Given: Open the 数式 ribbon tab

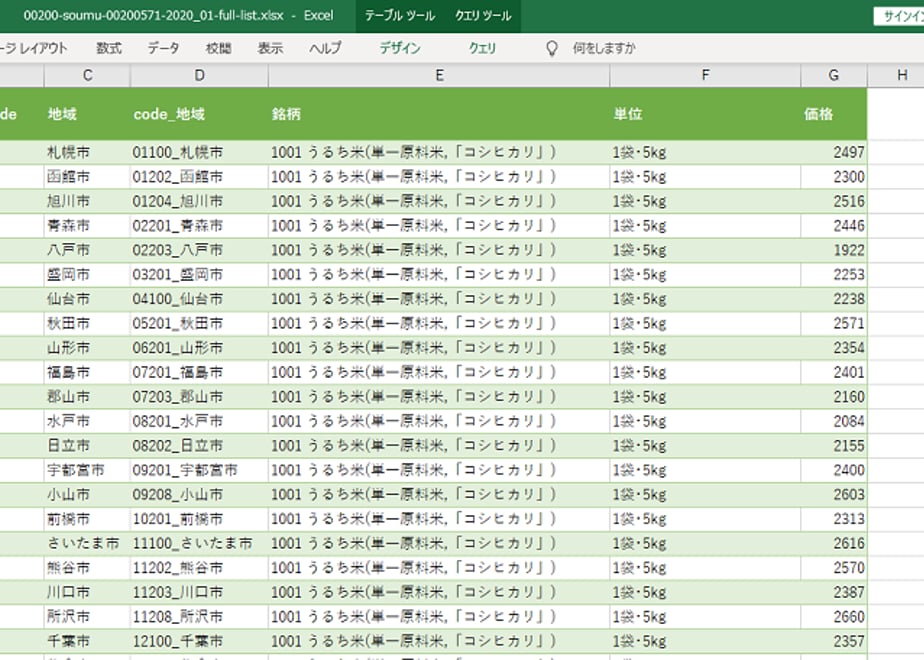Looking at the screenshot, I should point(109,48).
